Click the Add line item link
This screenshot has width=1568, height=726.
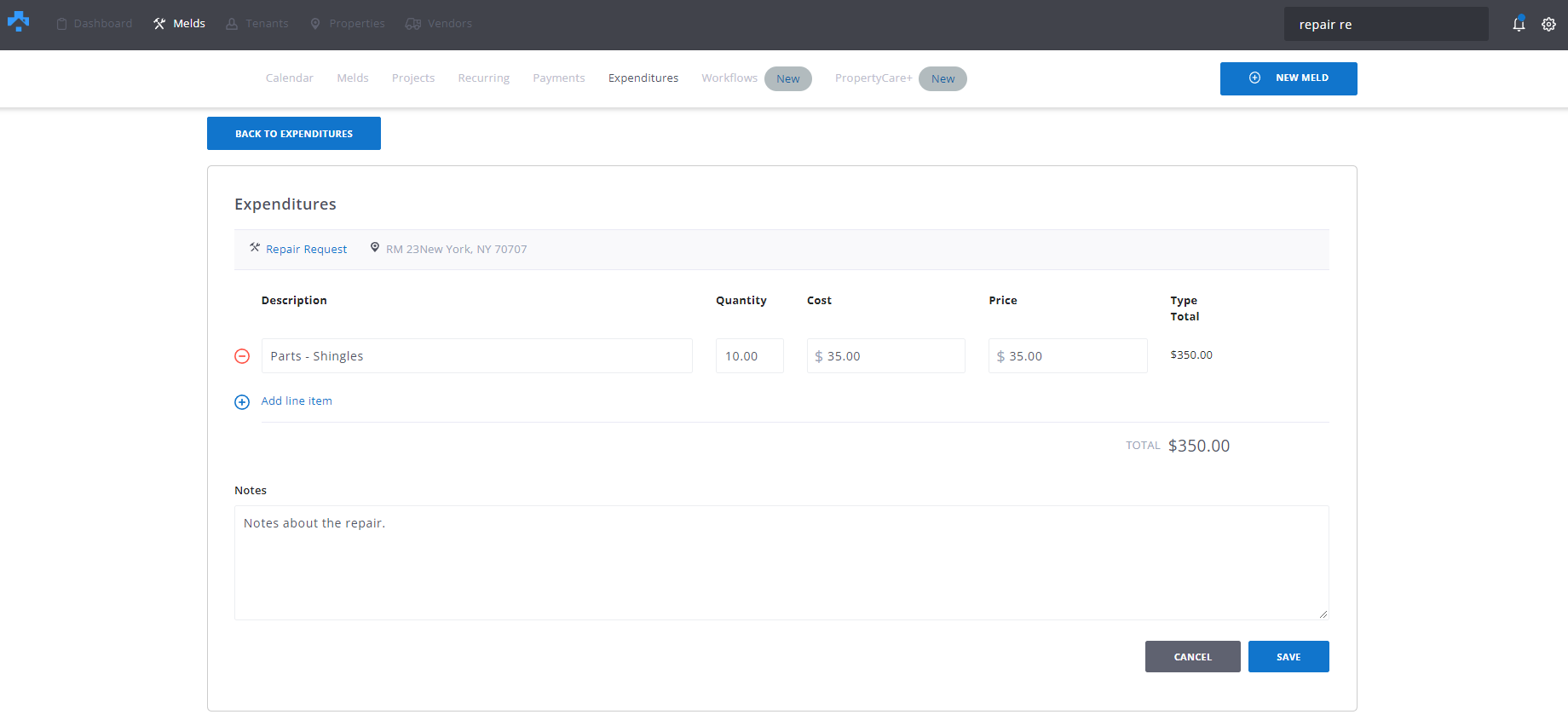297,400
